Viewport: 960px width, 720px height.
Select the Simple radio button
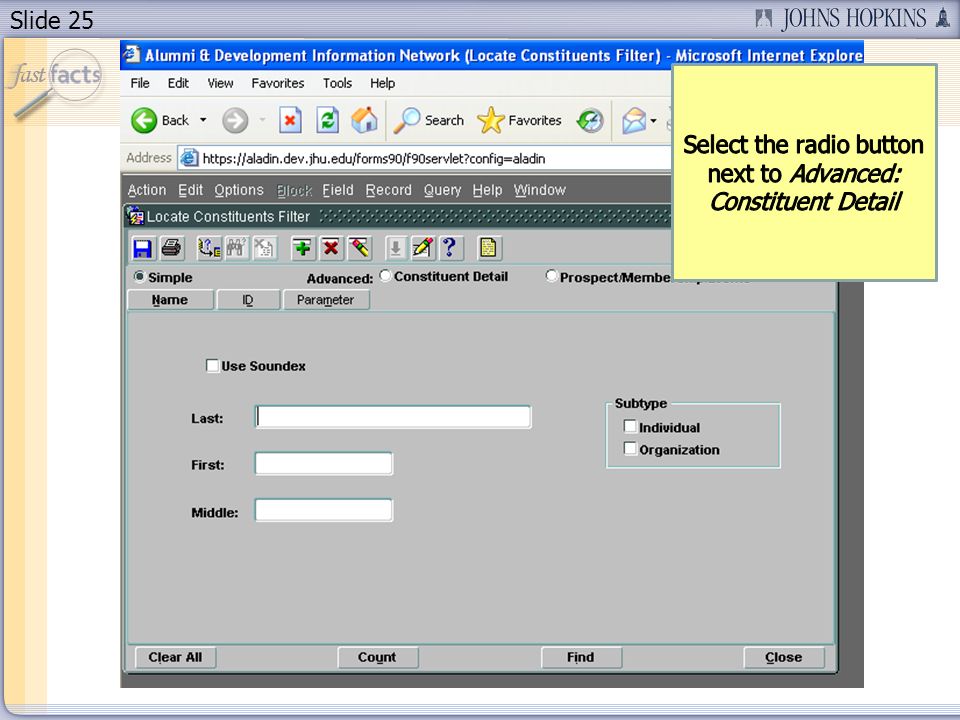[140, 277]
